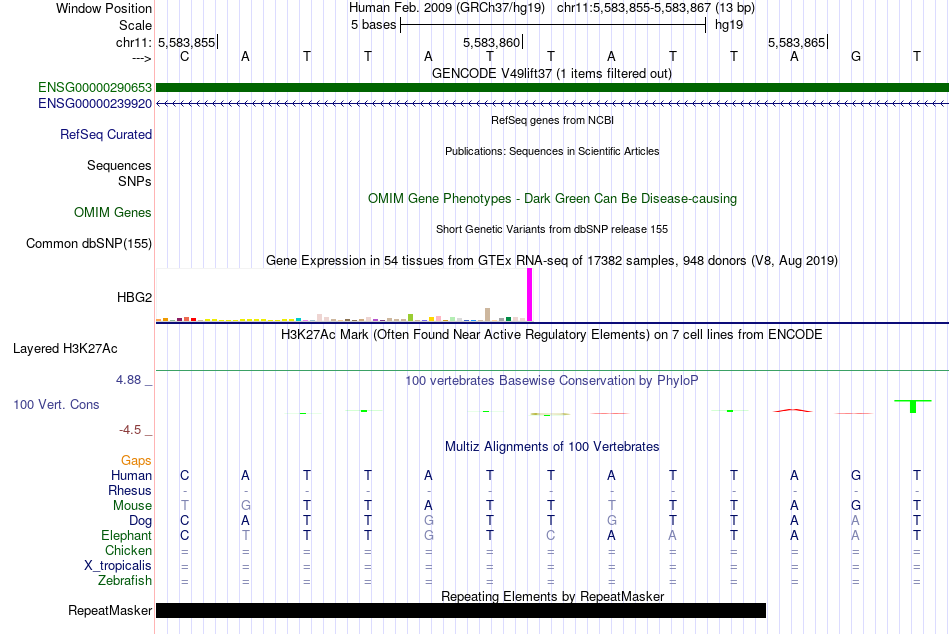Screen dimensions: 950x634
Task: Click the large green PhyloP conservation bar
Action: (x=913, y=406)
